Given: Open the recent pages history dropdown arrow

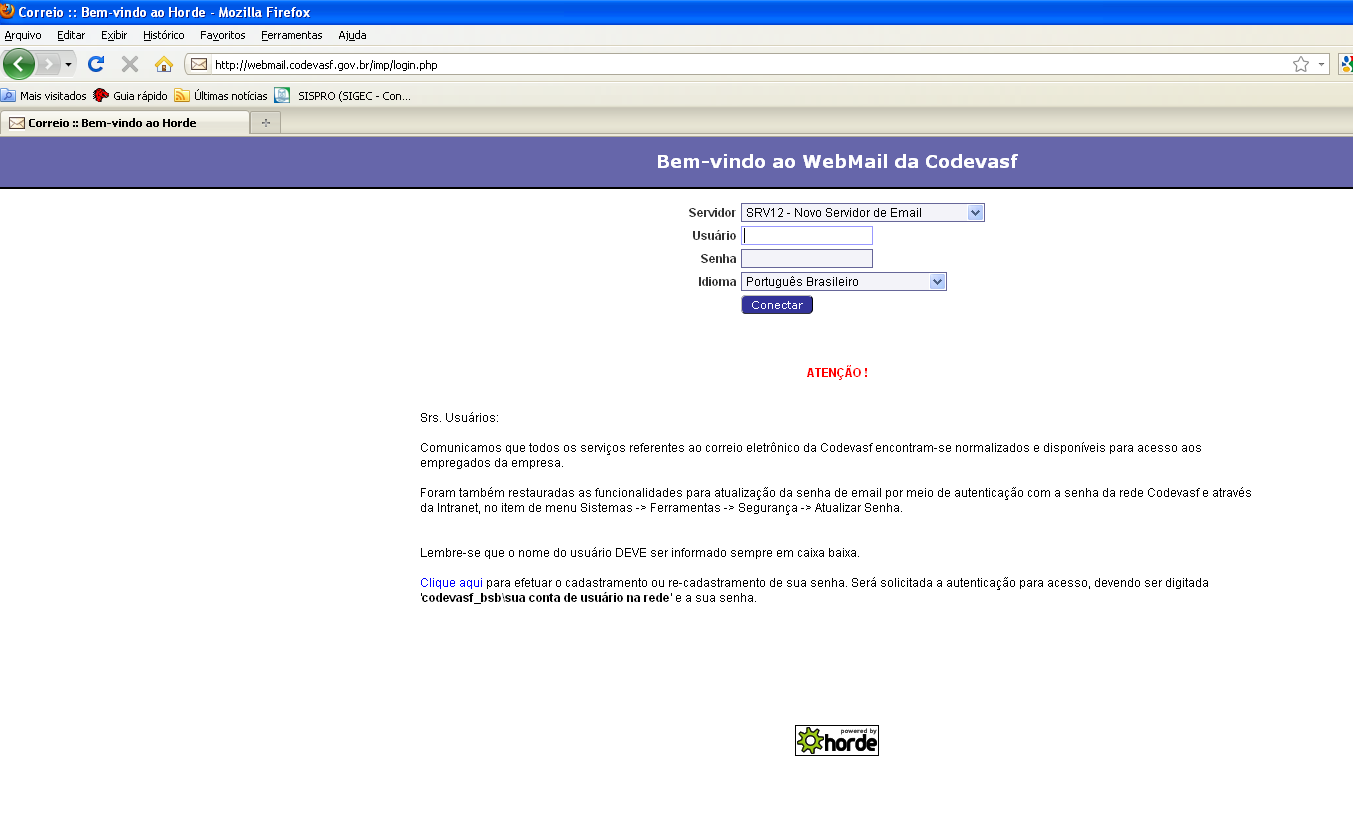Looking at the screenshot, I should pyautogui.click(x=68, y=65).
